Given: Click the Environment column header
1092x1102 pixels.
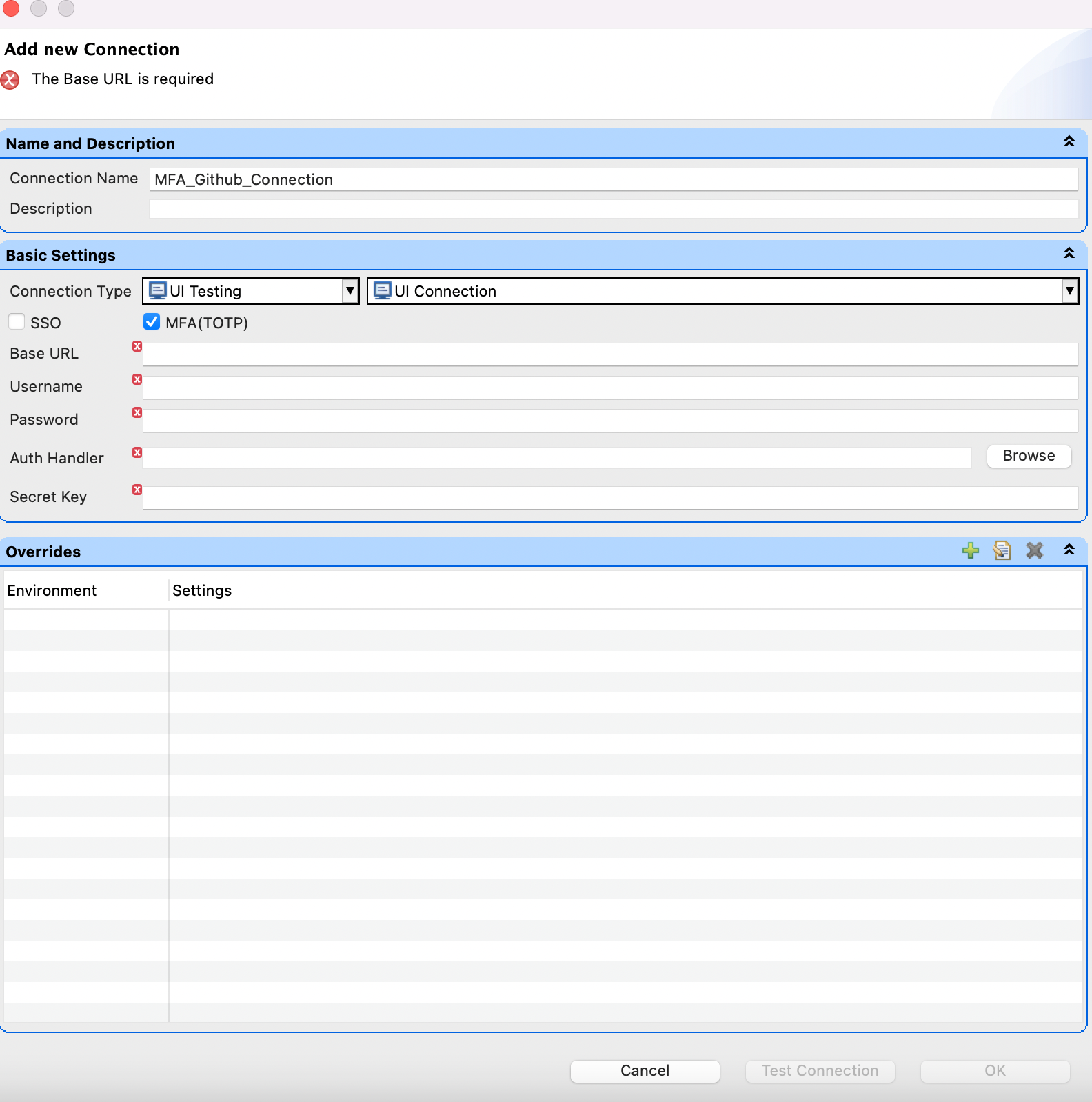Looking at the screenshot, I should pos(85,591).
